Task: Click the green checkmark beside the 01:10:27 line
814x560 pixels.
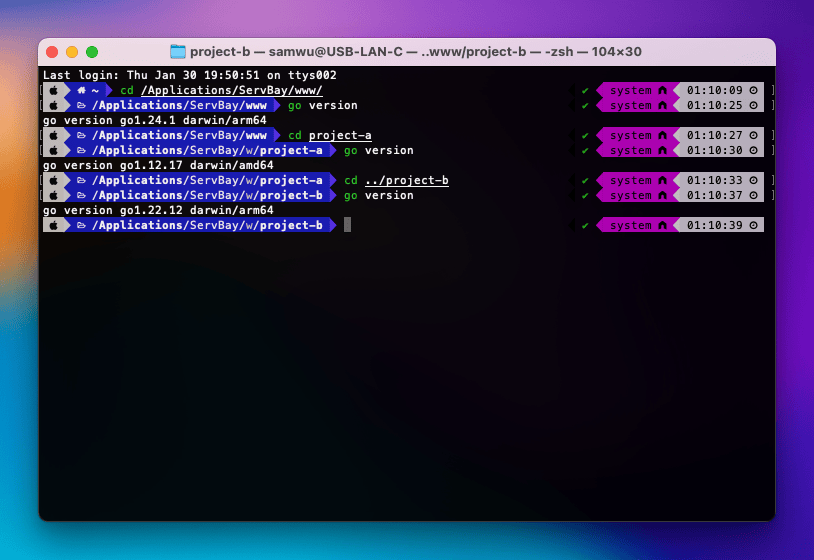Action: click(x=585, y=135)
